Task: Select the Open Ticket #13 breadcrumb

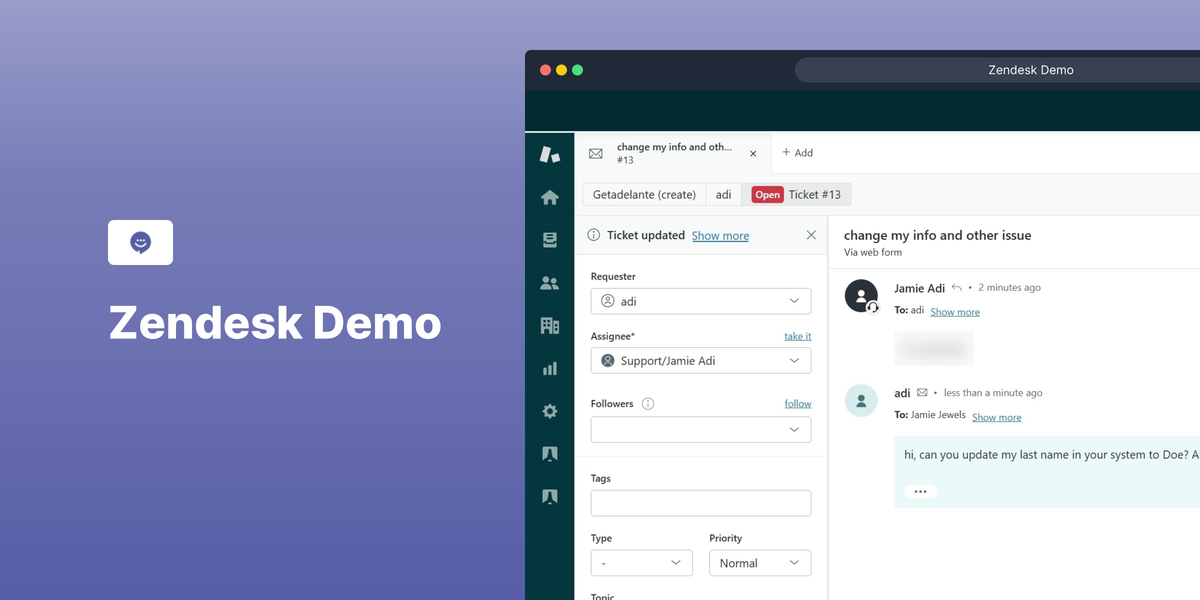Action: coord(796,195)
